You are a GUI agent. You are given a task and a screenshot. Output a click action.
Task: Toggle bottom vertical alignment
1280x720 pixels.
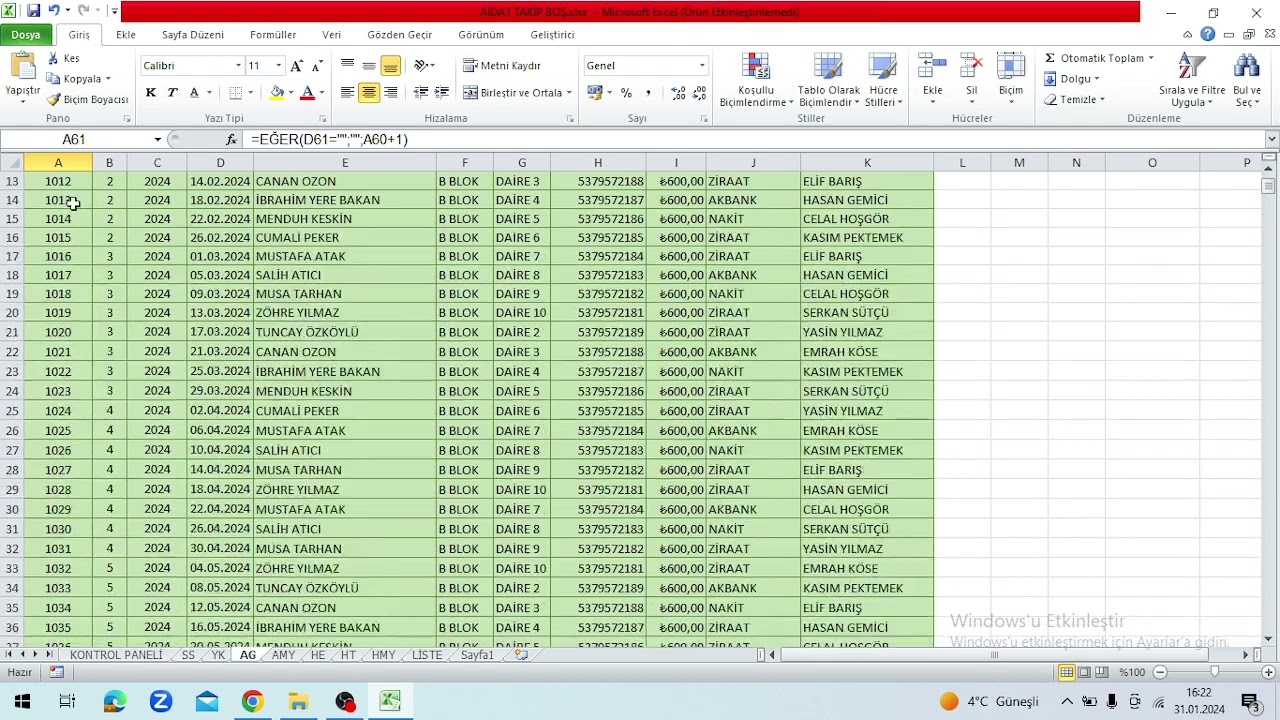pos(390,66)
